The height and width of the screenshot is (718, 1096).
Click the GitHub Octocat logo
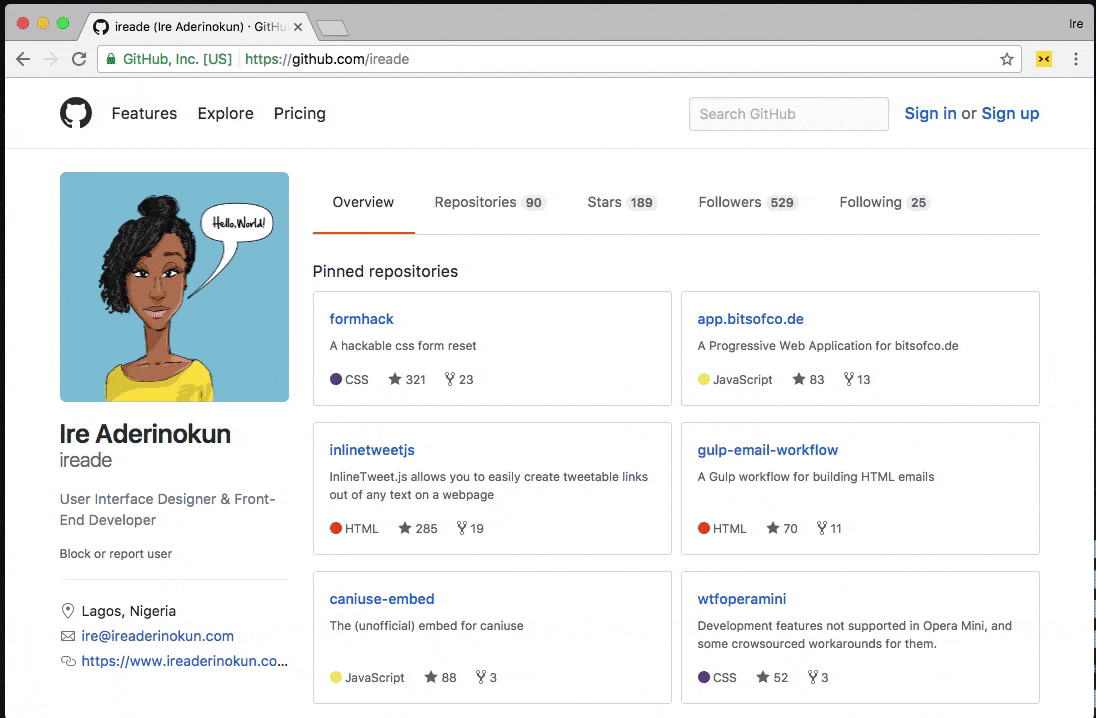coord(76,113)
